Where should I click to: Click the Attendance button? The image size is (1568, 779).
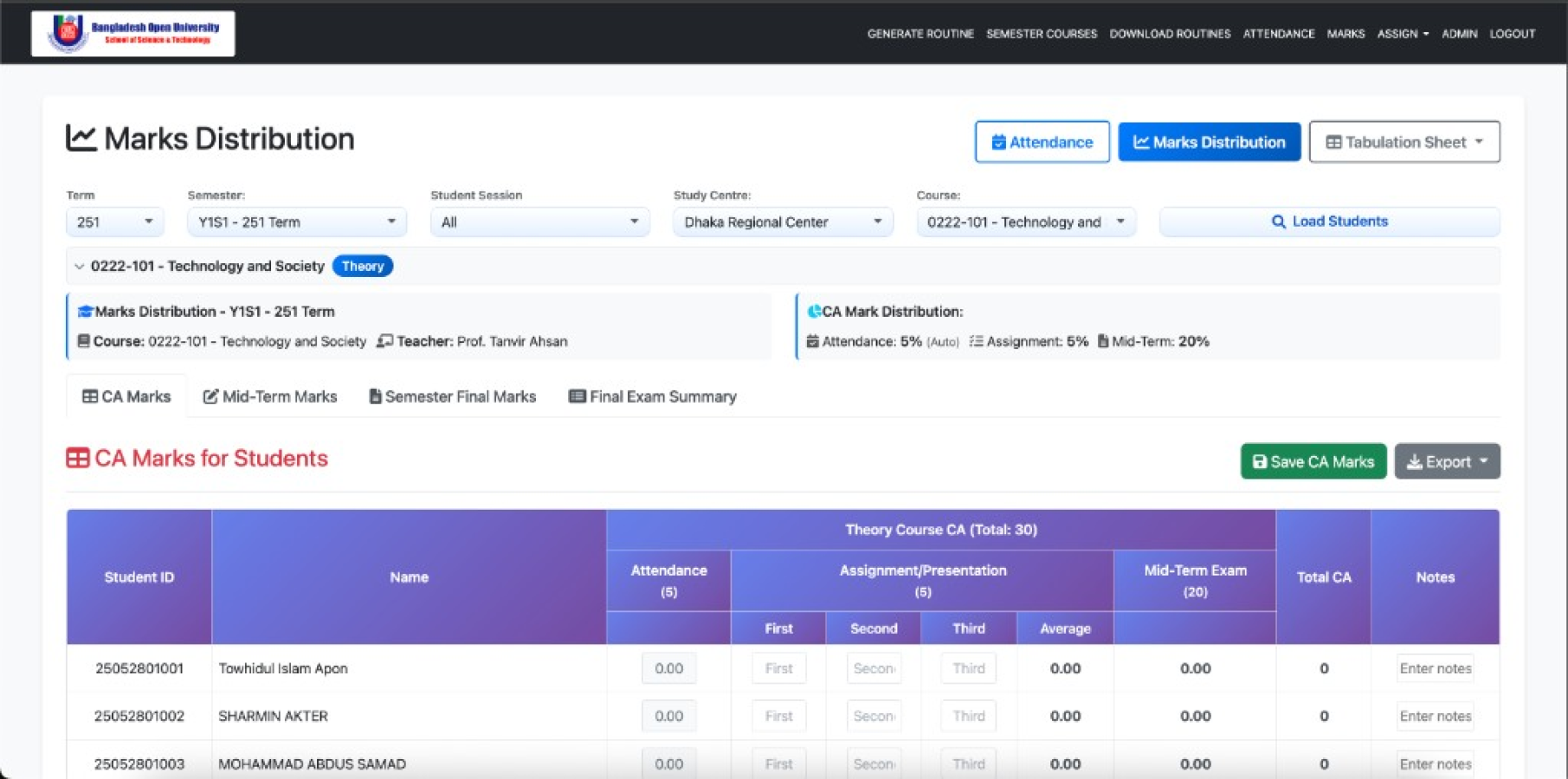click(1042, 142)
